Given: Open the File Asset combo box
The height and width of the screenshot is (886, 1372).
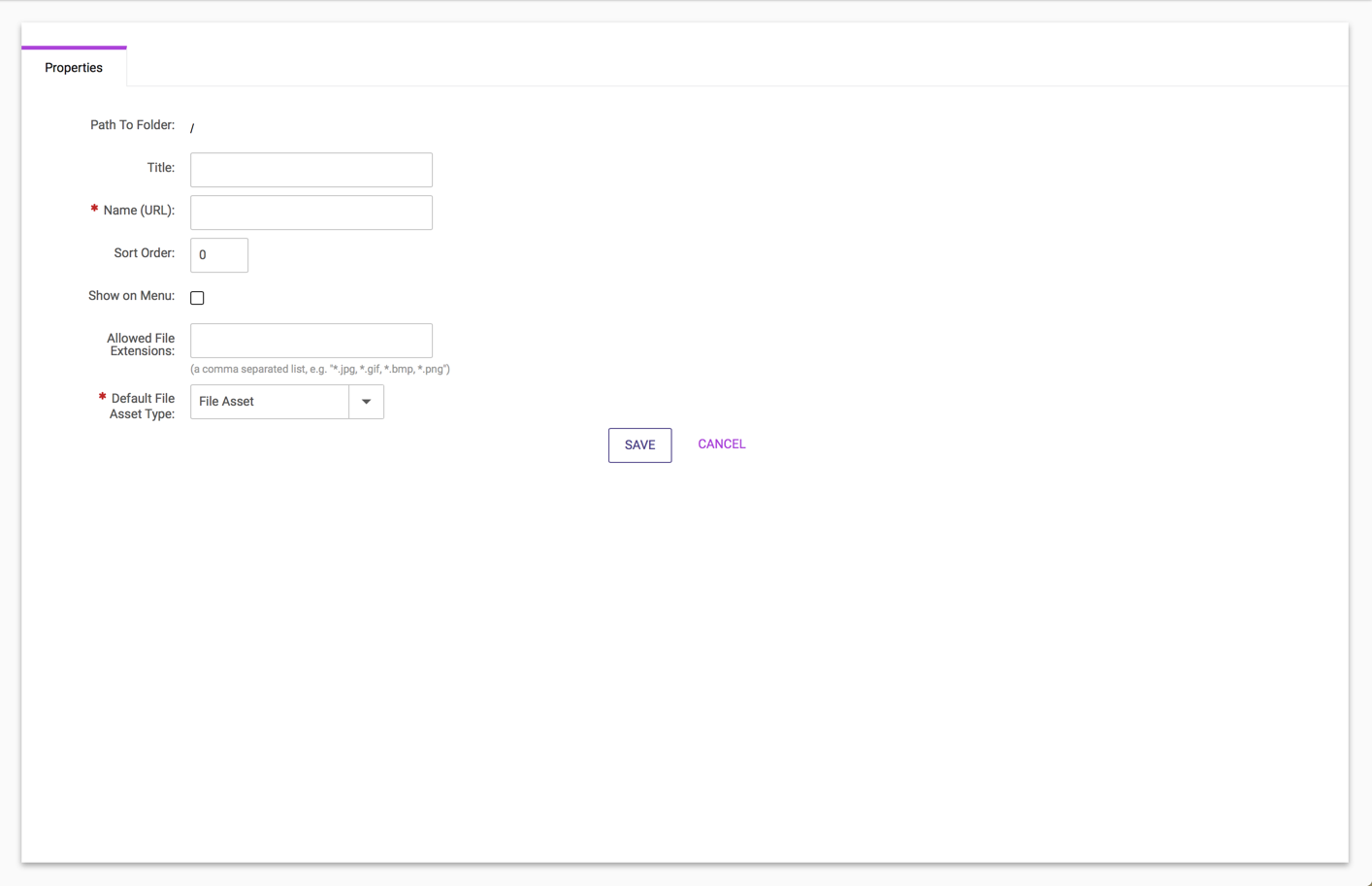Looking at the screenshot, I should coord(270,402).
